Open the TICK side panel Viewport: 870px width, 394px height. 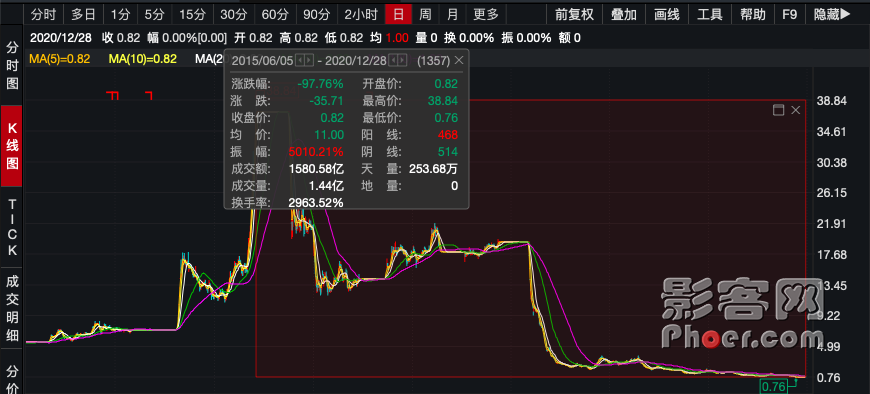pos(12,228)
